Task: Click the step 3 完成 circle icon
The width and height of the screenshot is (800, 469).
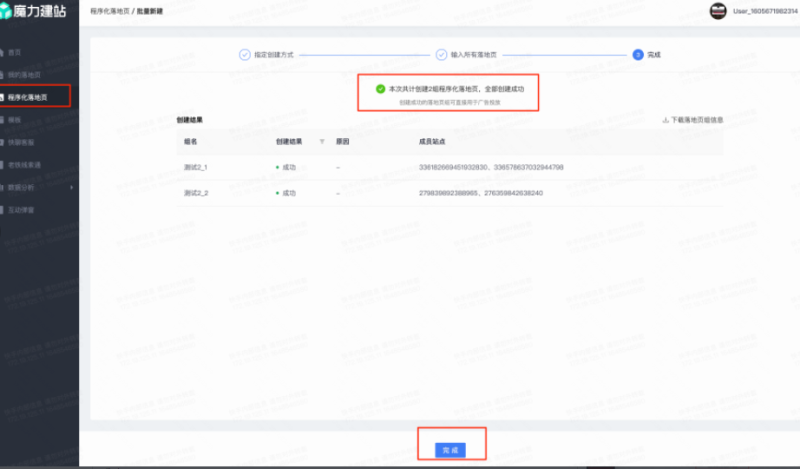Action: 638,55
